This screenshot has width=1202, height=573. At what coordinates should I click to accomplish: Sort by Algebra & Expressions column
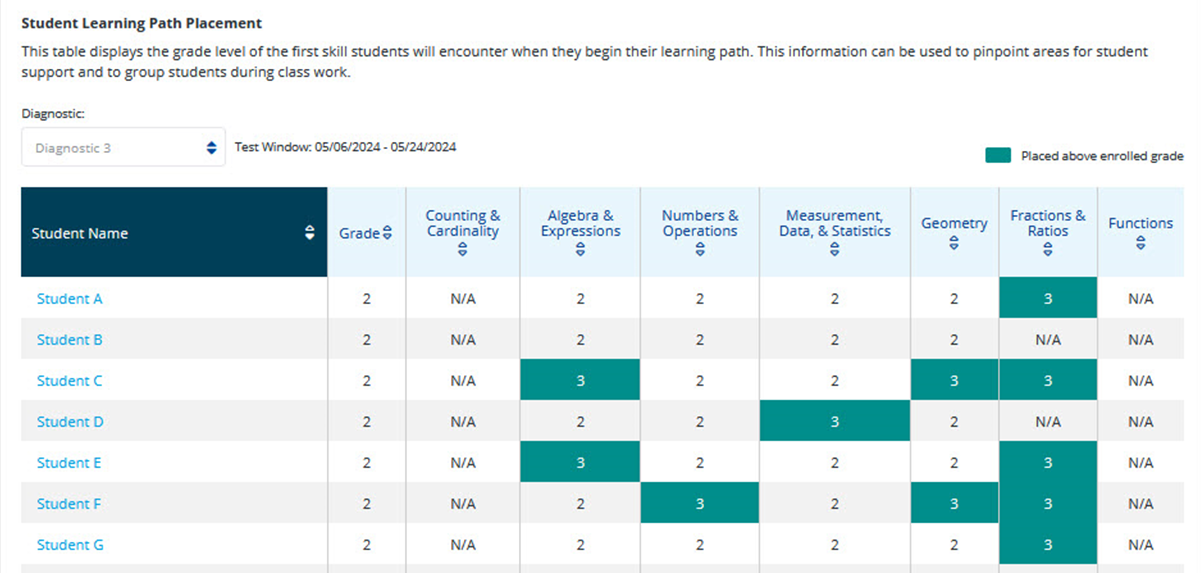(x=580, y=251)
